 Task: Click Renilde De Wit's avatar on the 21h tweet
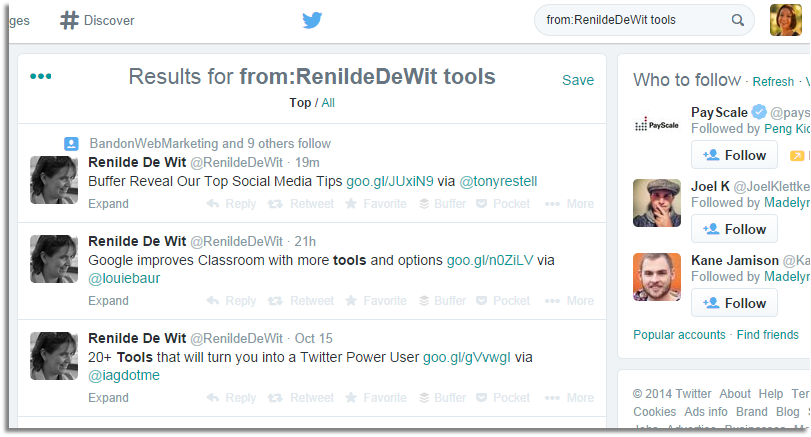pyautogui.click(x=54, y=259)
